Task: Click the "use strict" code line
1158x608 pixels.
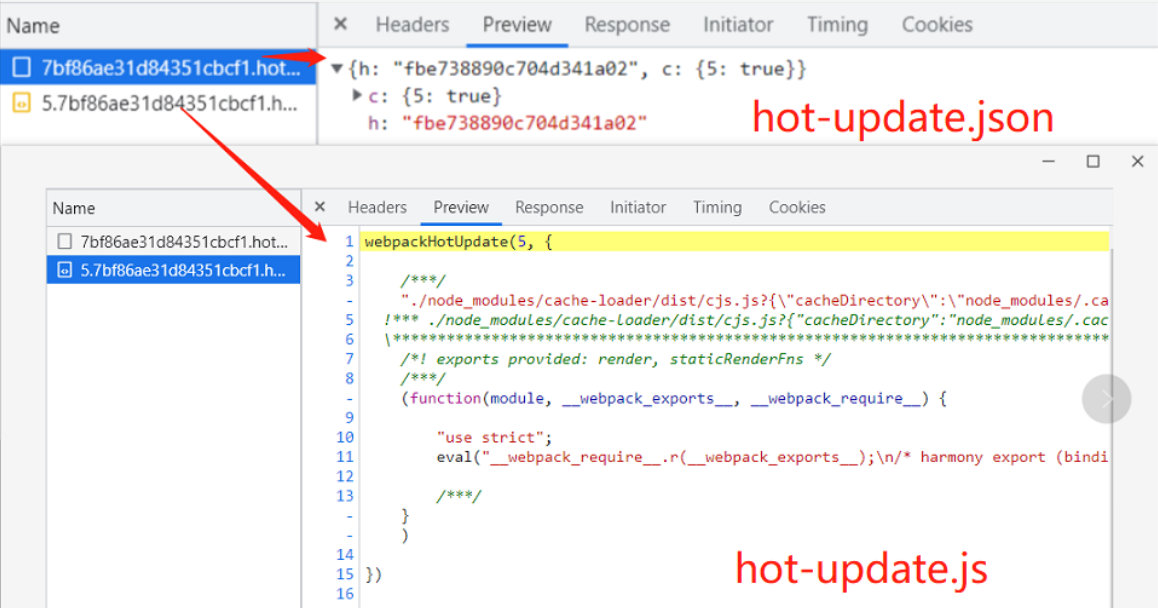Action: tap(494, 437)
